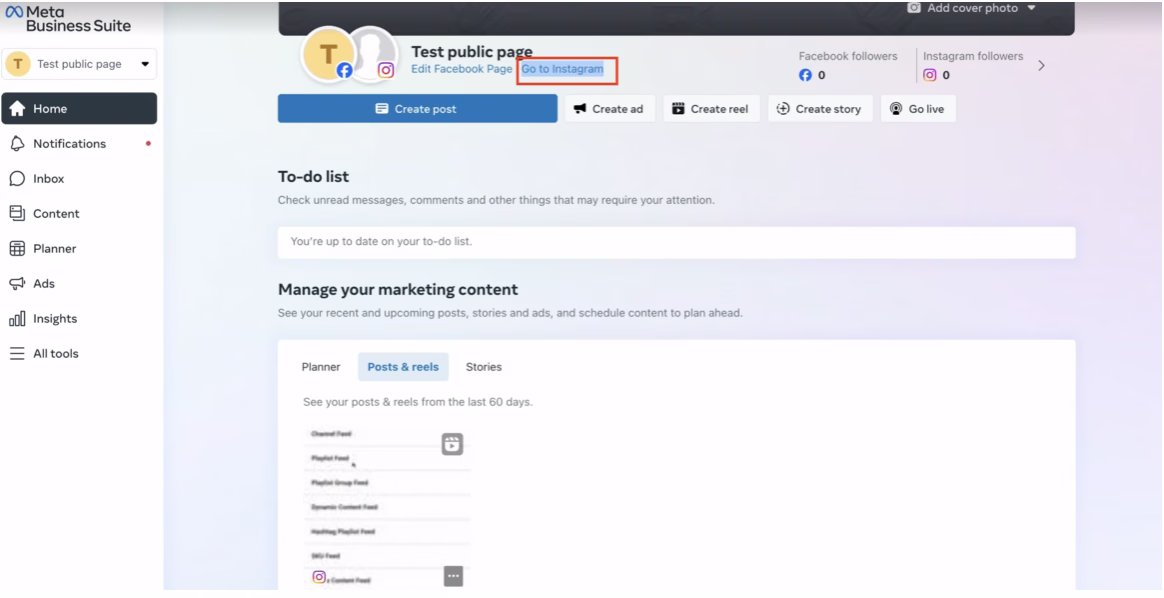
Task: Click Edit Facebook Page link
Action: pos(462,69)
